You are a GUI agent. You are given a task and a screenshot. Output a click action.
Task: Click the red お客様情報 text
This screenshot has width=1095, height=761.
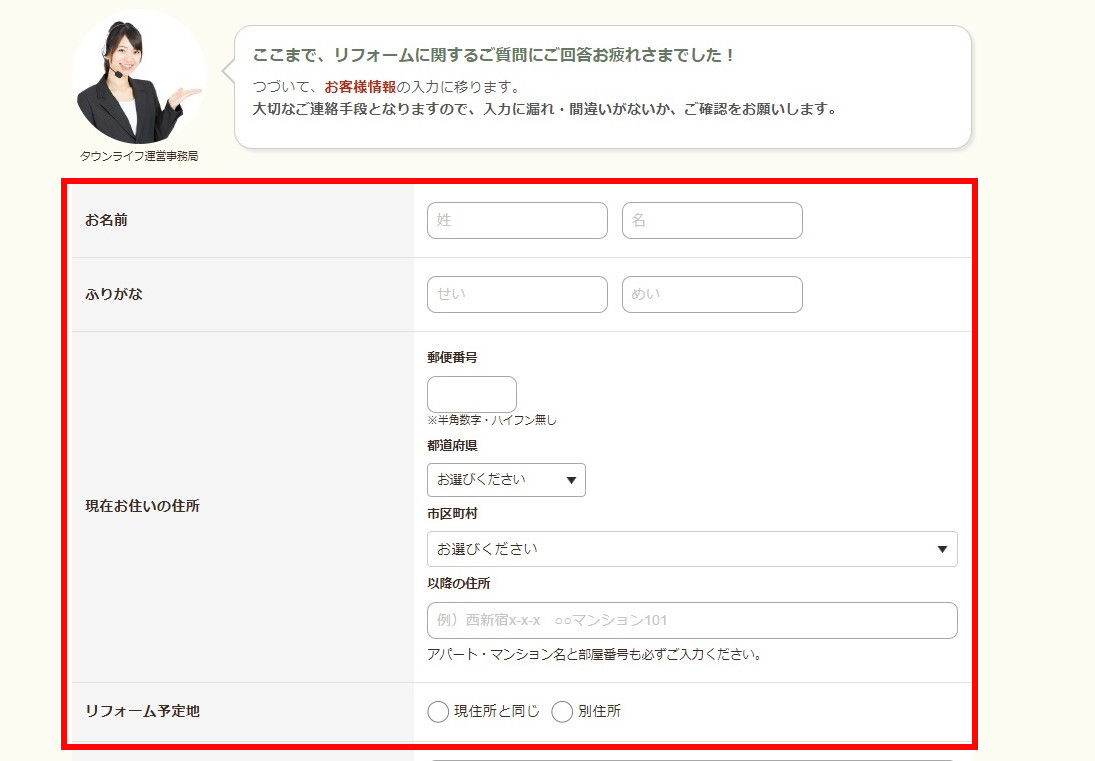point(360,87)
